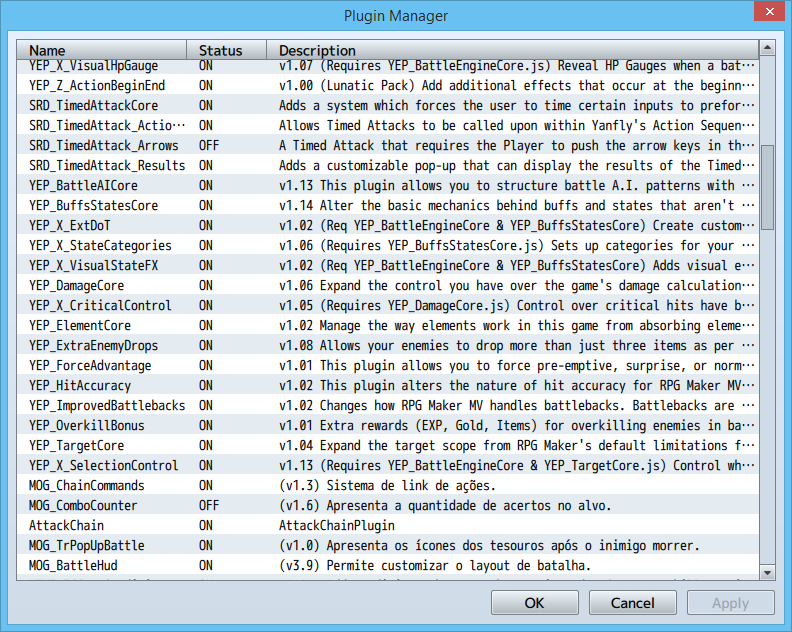Screen dimensions: 792x632
Task: Click the Description column header
Action: click(x=513, y=50)
